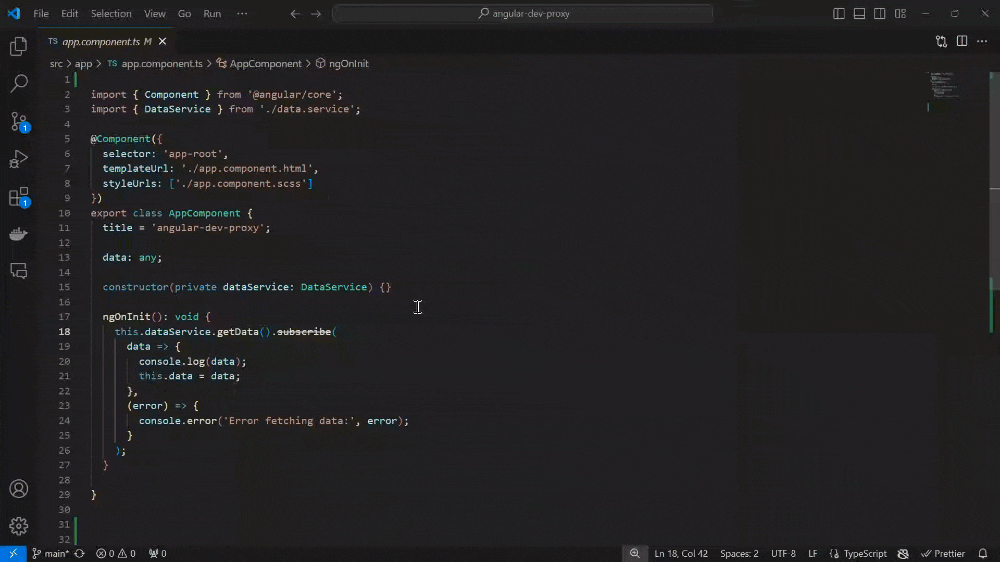
Task: Toggle the primary side bar layout button
Action: (839, 14)
